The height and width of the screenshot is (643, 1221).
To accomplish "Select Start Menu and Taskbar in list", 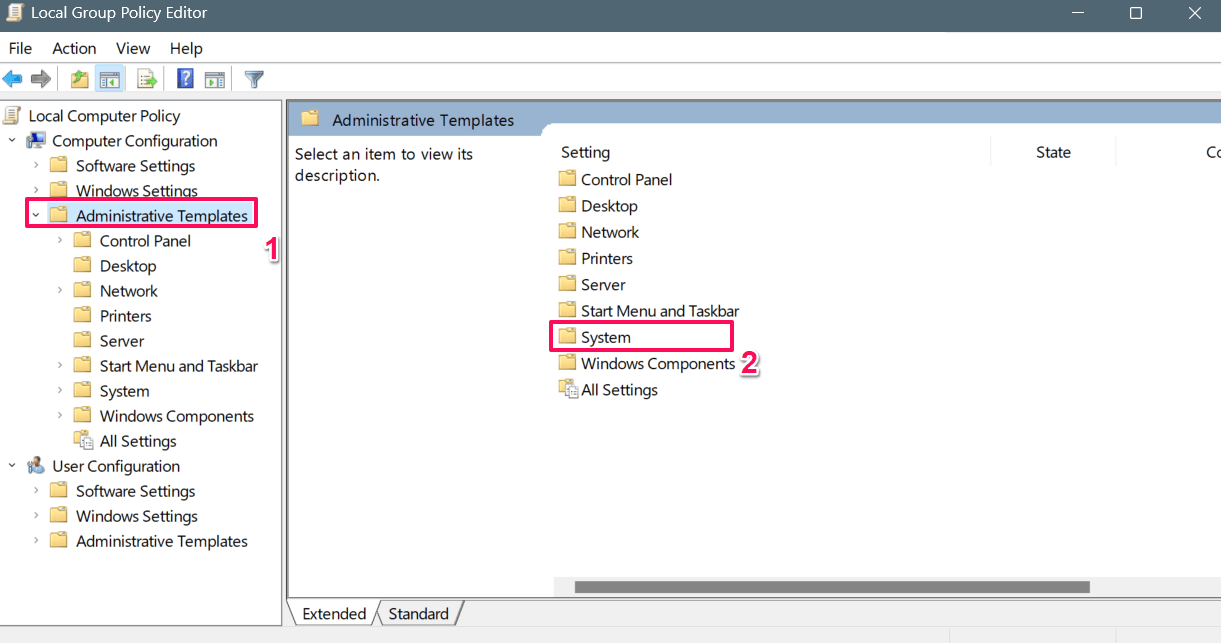I will [x=660, y=310].
